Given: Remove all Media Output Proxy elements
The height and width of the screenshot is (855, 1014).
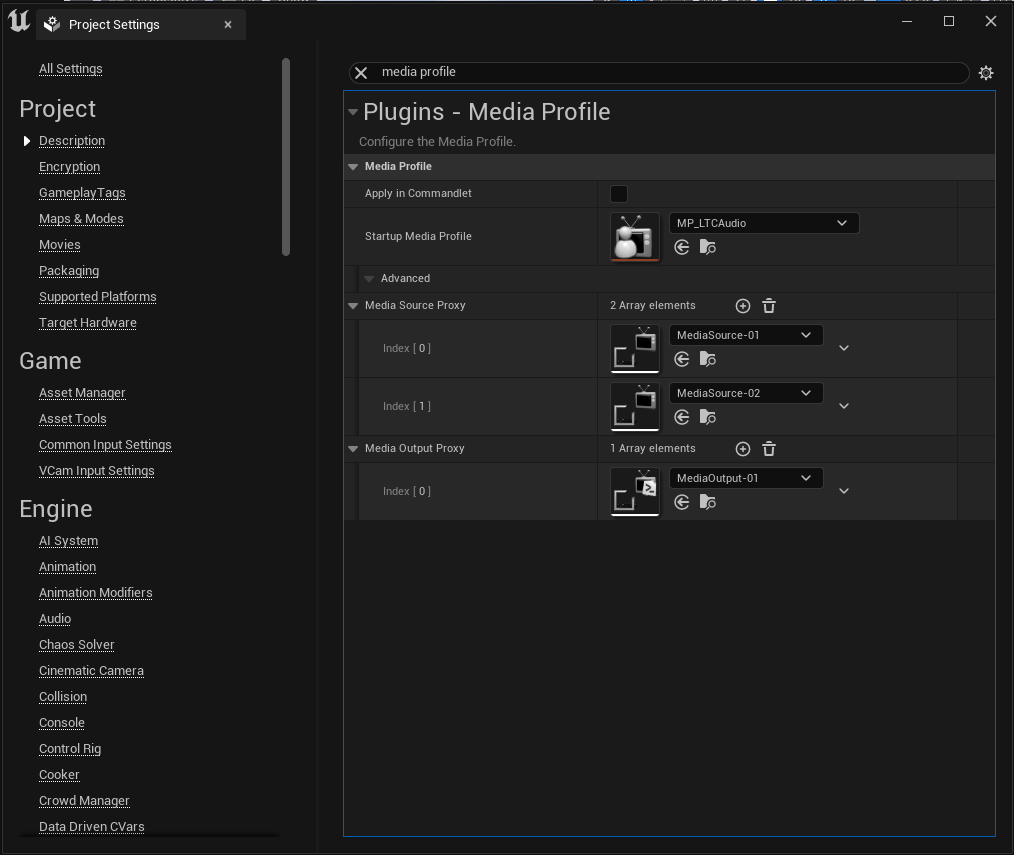Looking at the screenshot, I should 769,449.
